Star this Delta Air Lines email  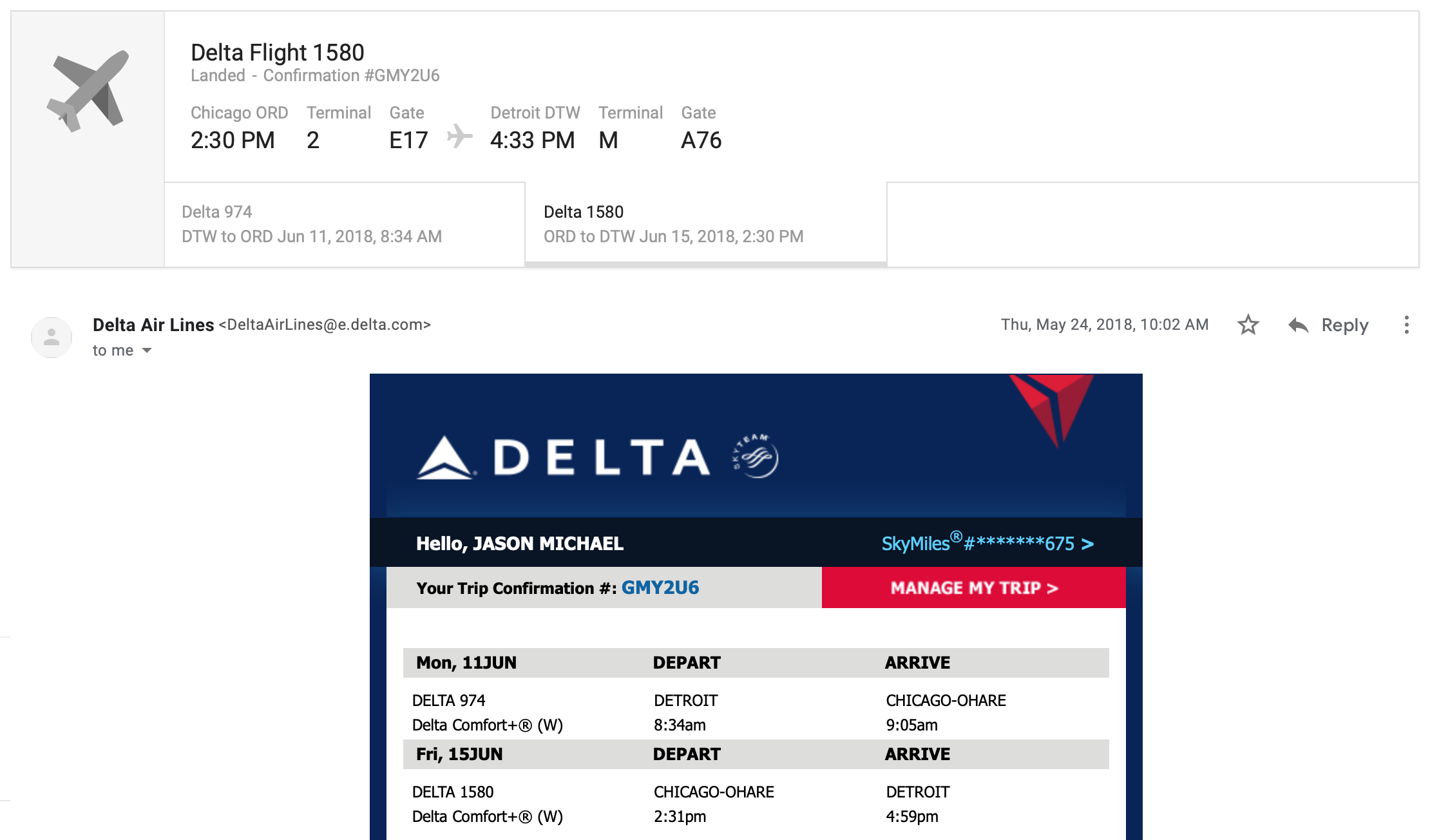[x=1248, y=325]
